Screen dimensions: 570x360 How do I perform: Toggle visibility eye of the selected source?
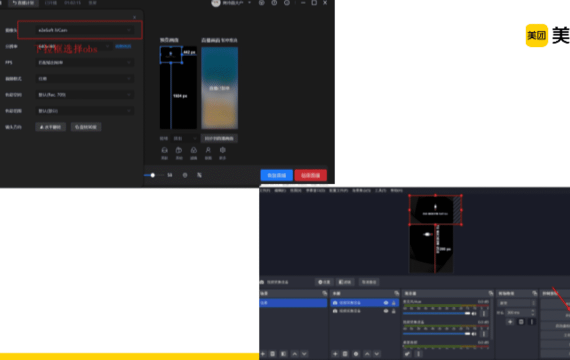pos(386,303)
